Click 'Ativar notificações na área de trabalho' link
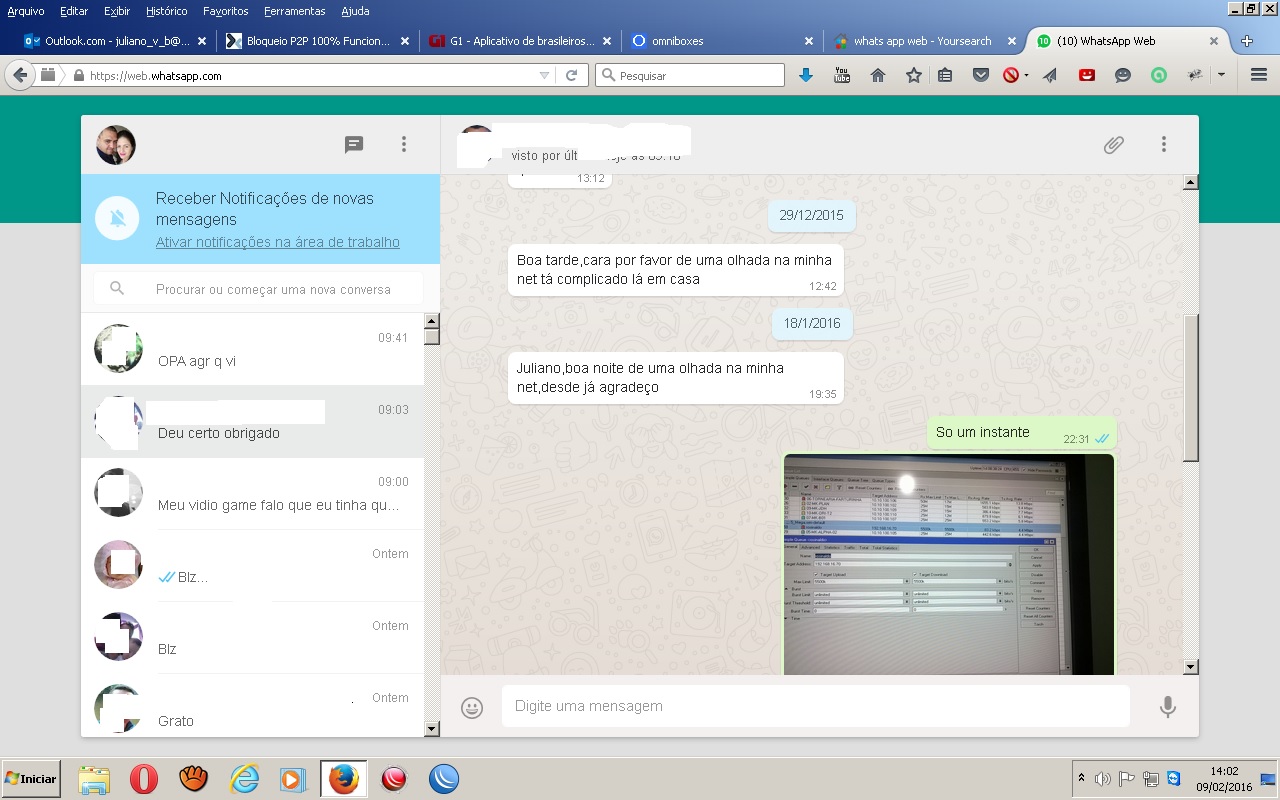Viewport: 1280px width, 800px height. (x=278, y=242)
